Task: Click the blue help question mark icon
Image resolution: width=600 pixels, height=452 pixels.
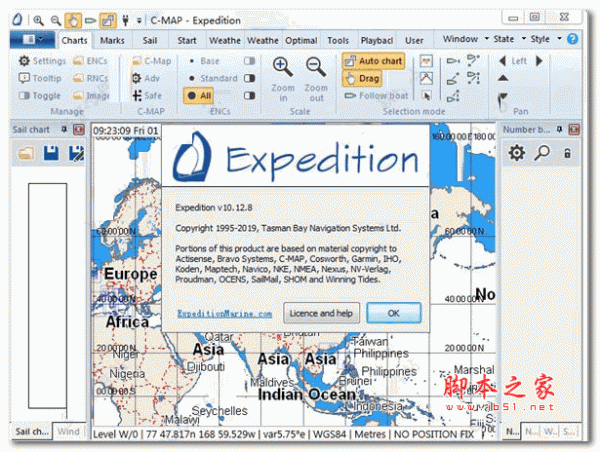Action: pyautogui.click(x=572, y=39)
